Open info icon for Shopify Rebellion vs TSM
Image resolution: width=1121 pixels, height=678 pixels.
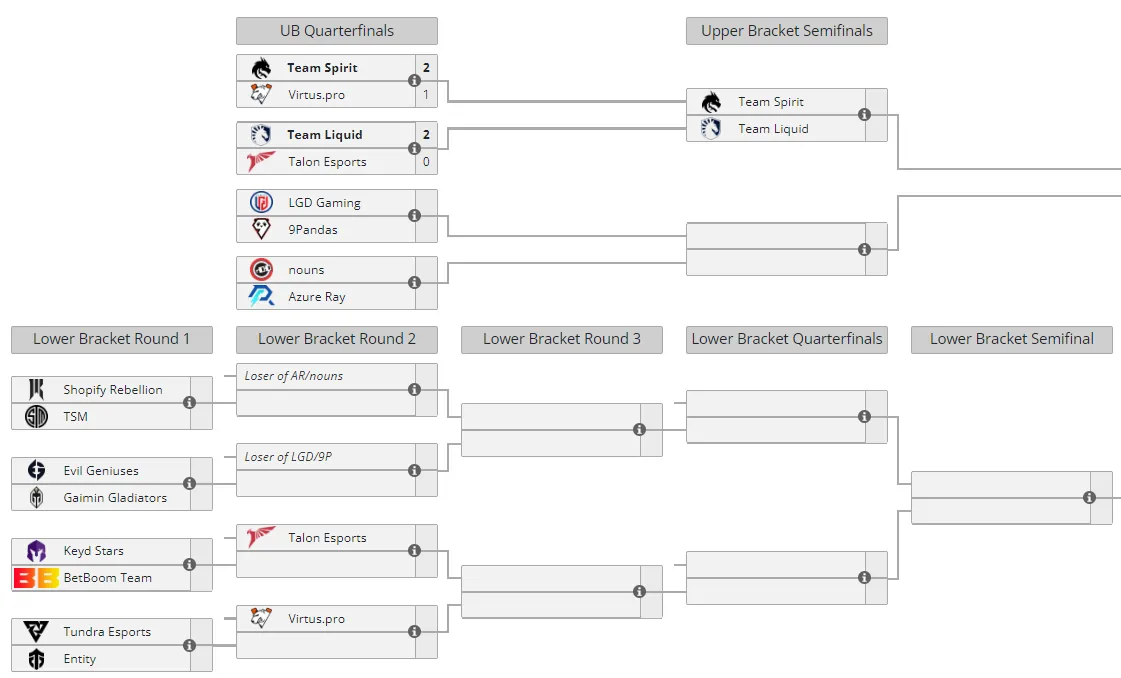189,403
